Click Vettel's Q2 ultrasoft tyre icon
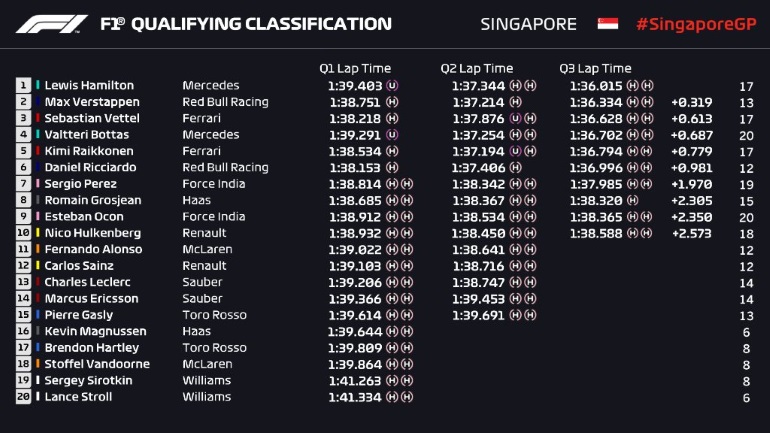Viewport: 770px width, 433px height. (515, 119)
